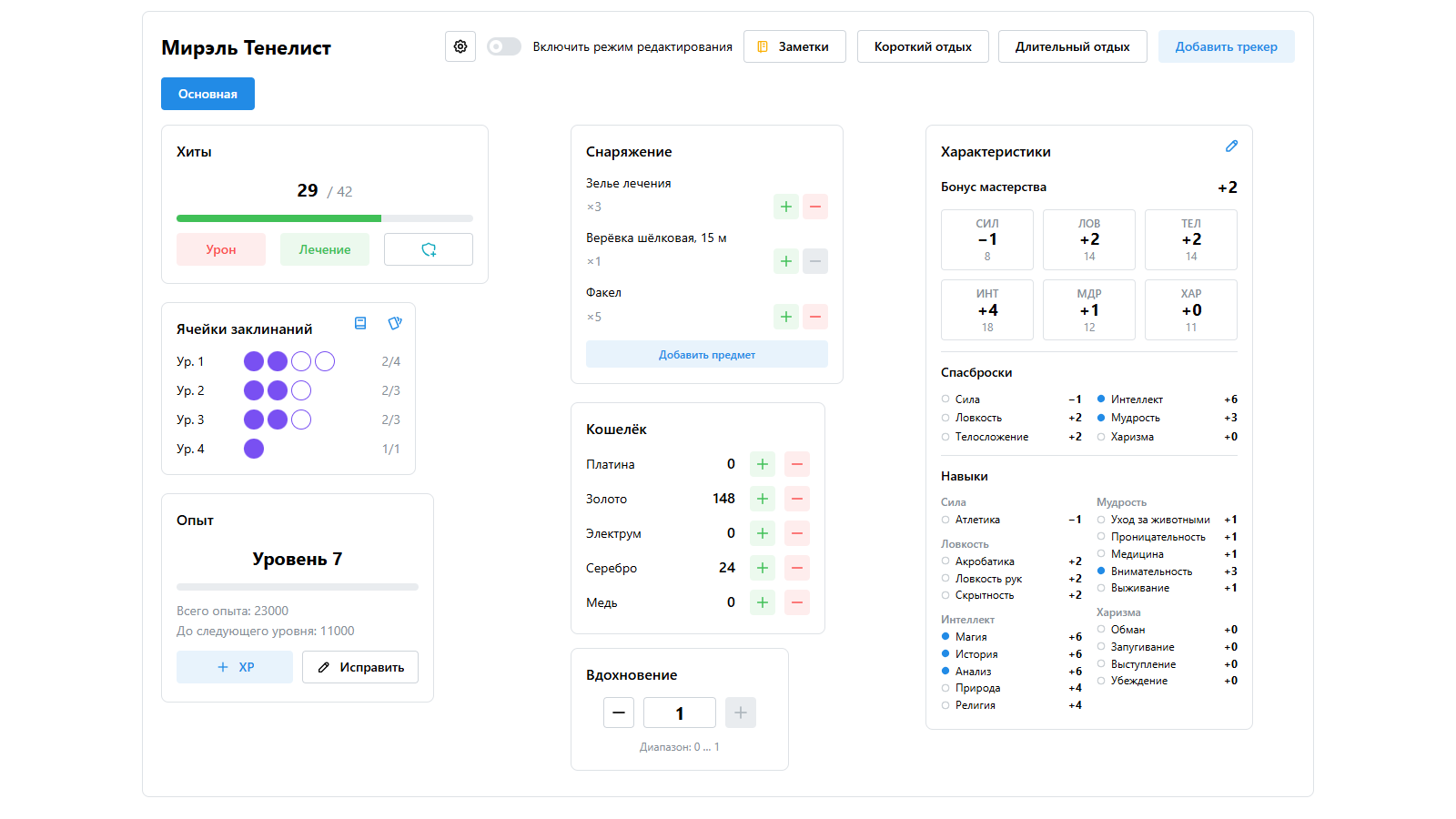
Task: Decrease Факел quantity
Action: (x=815, y=317)
